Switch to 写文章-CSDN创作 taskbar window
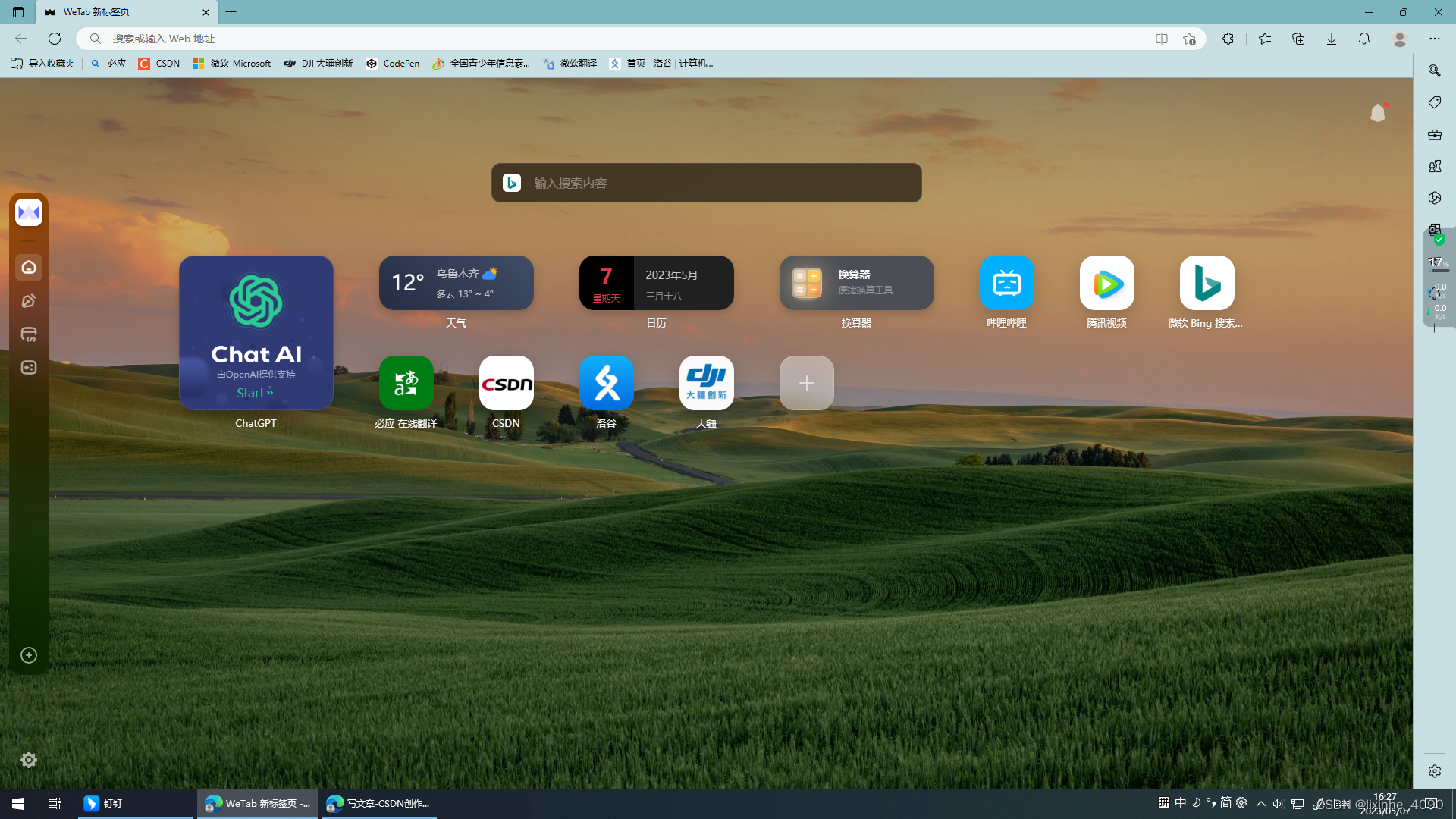The height and width of the screenshot is (819, 1456). [x=378, y=803]
